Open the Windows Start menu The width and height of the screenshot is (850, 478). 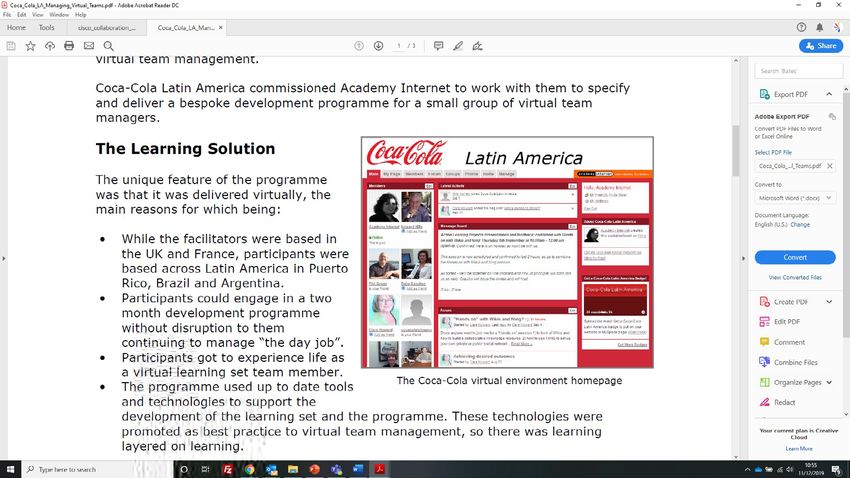click(10, 469)
